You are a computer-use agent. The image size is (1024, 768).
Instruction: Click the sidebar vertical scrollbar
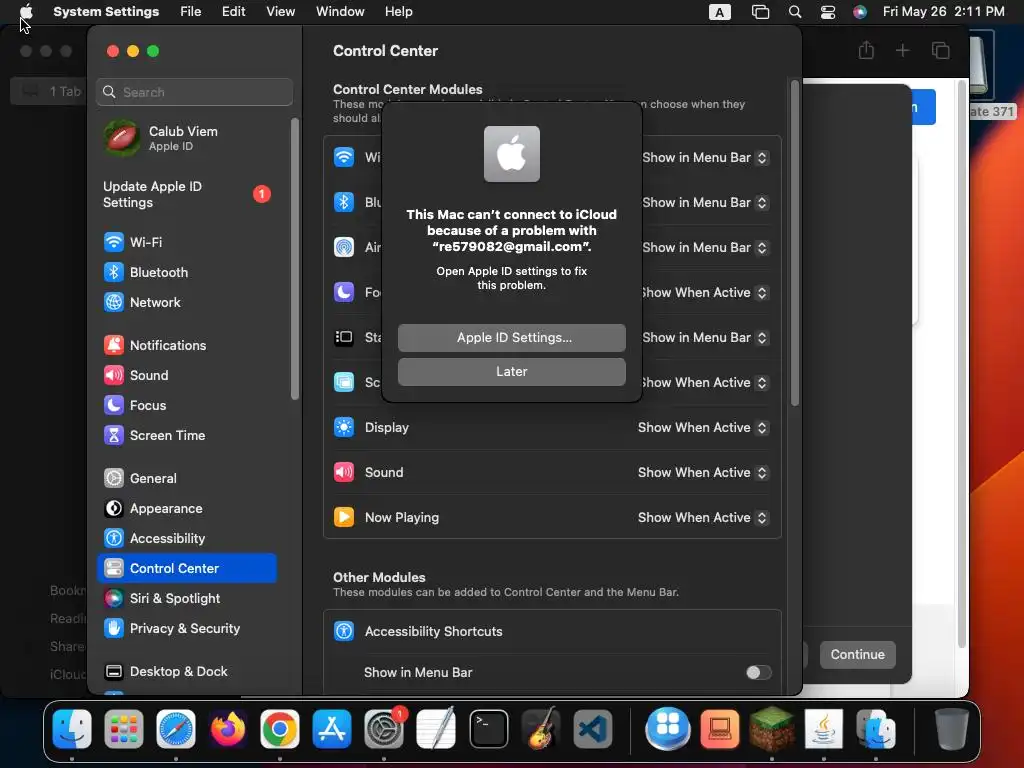click(x=295, y=259)
